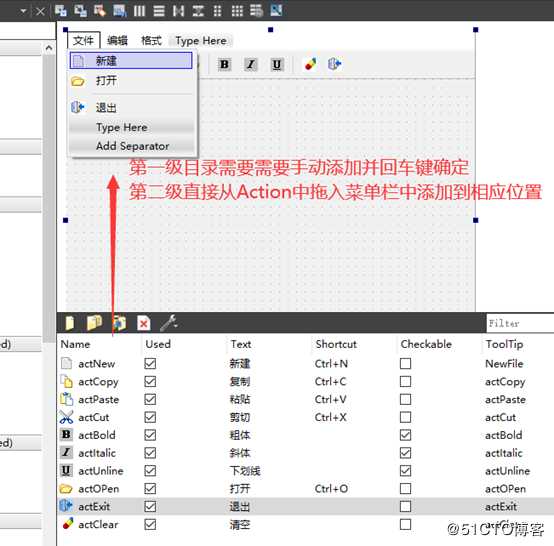
Task: Open the Configure wrench icon in Action Editor
Action: pos(169,323)
